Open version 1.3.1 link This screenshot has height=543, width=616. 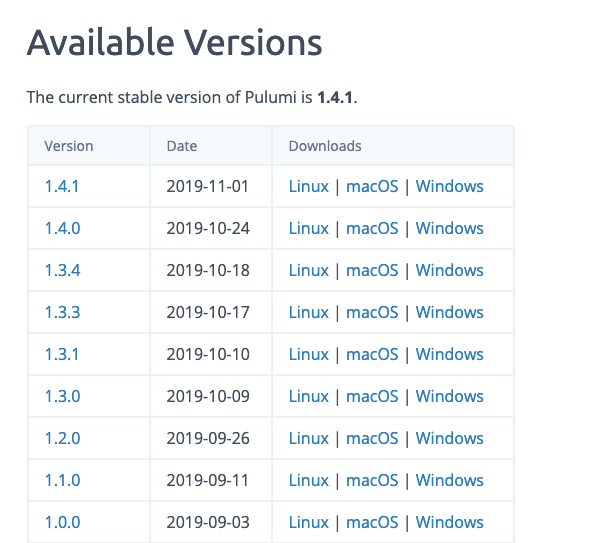tap(62, 354)
